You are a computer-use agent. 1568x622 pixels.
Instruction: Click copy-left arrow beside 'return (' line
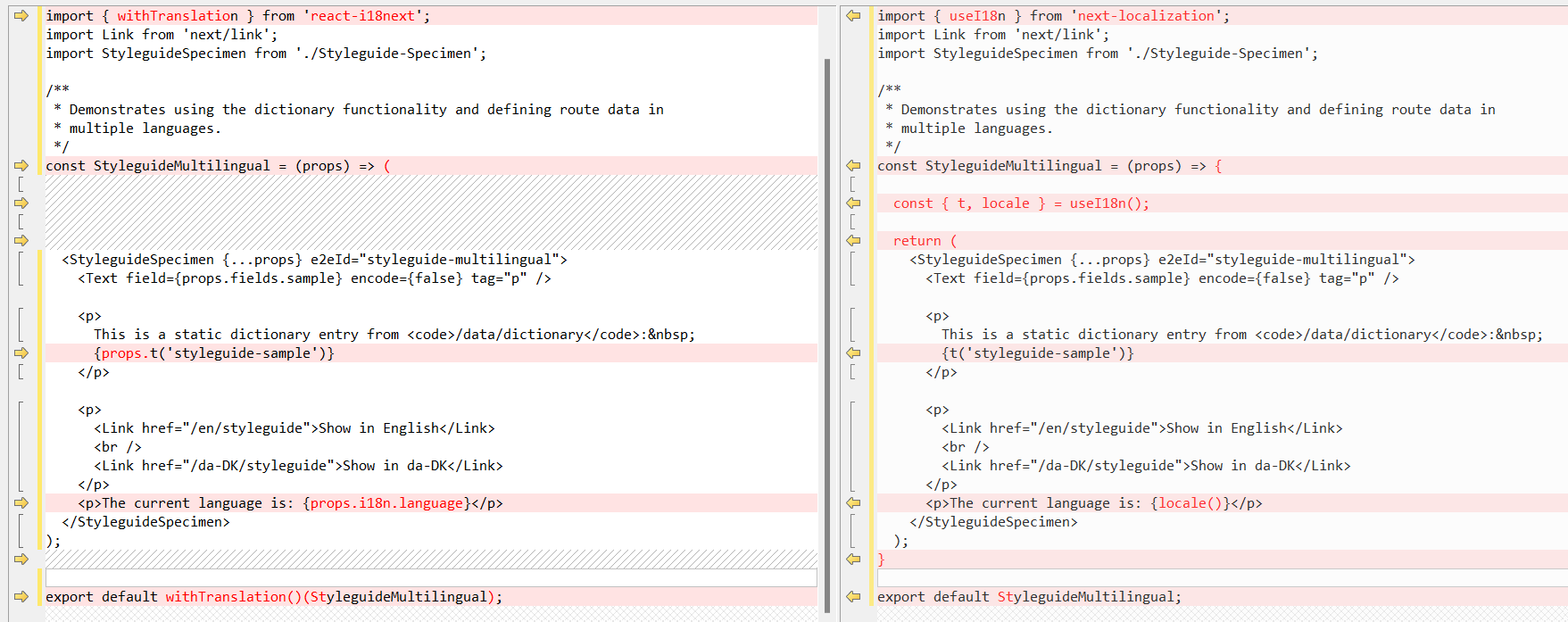pyautogui.click(x=853, y=241)
